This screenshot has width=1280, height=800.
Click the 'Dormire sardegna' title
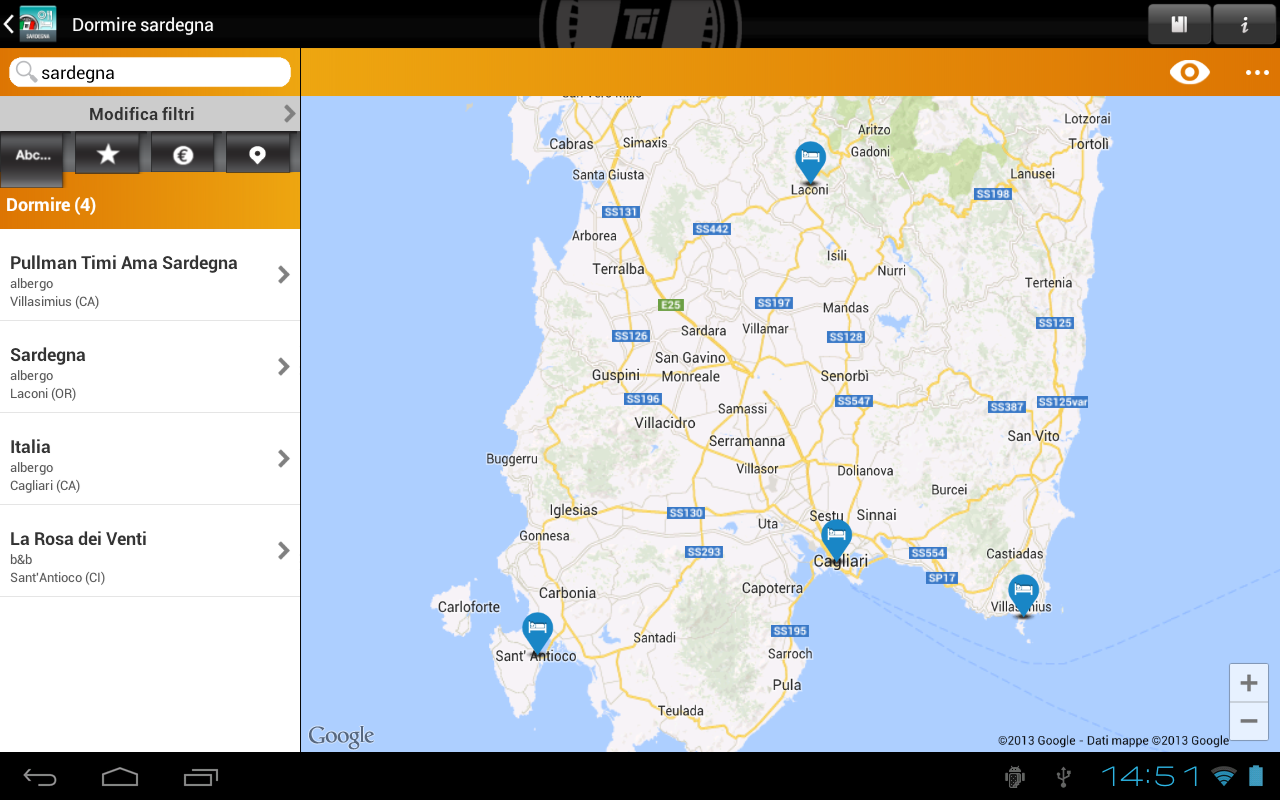click(x=143, y=25)
